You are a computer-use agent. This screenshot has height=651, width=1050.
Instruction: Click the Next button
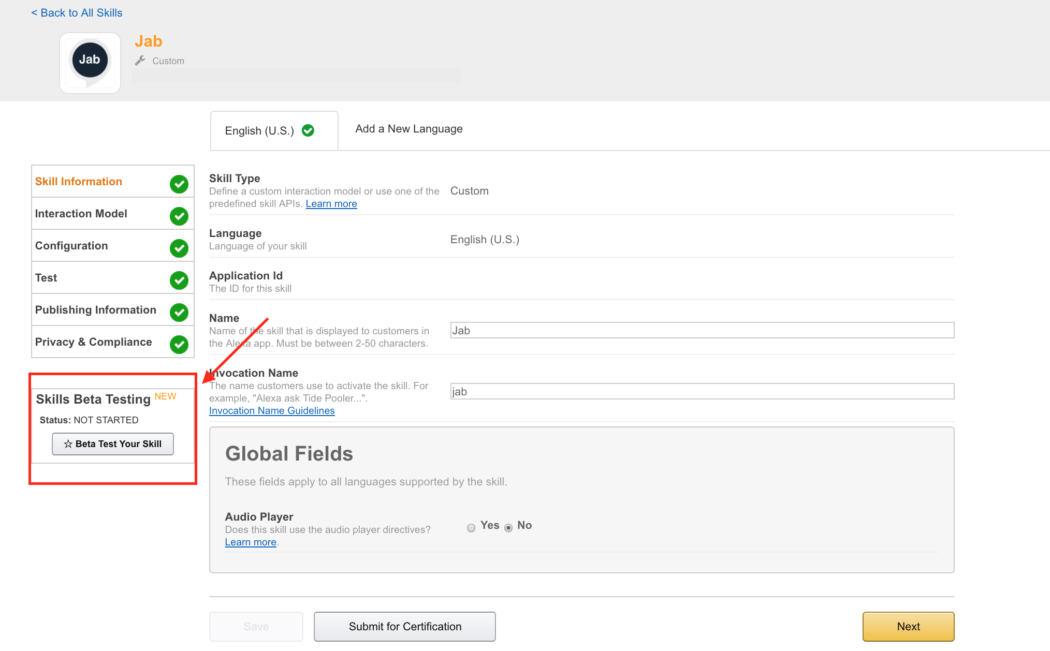tap(908, 626)
